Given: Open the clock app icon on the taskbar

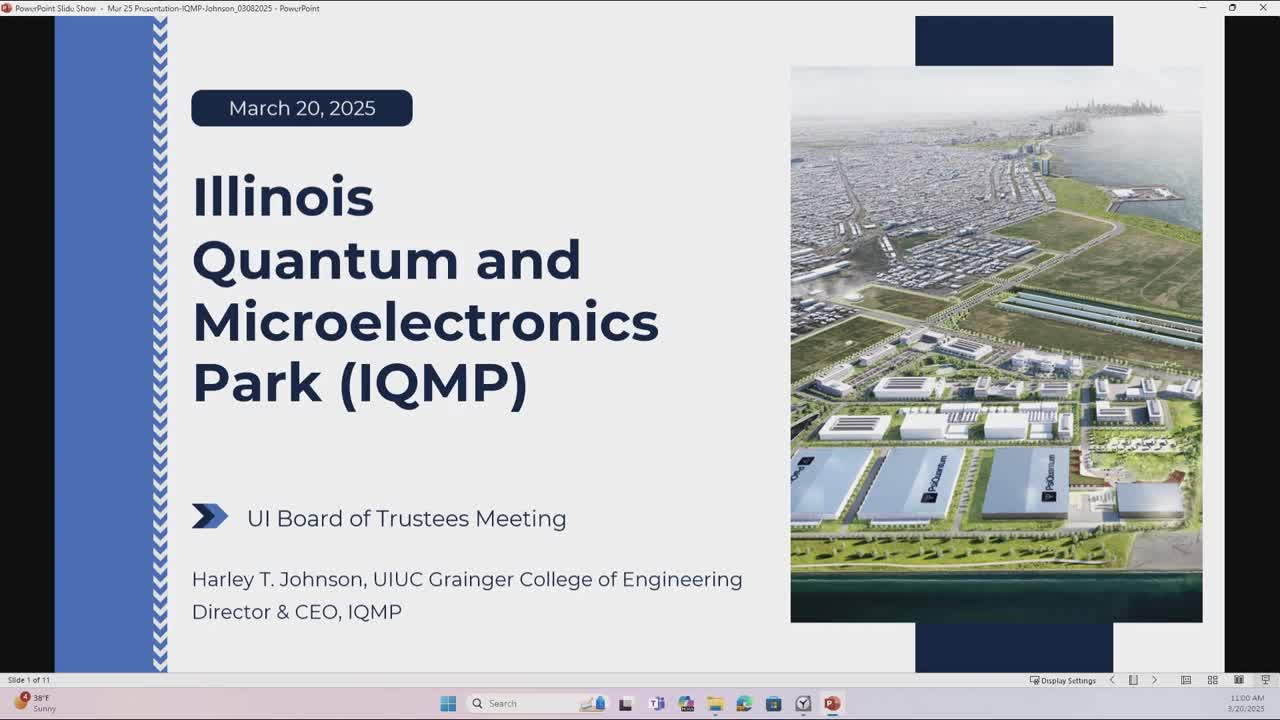Looking at the screenshot, I should click(x=803, y=704).
